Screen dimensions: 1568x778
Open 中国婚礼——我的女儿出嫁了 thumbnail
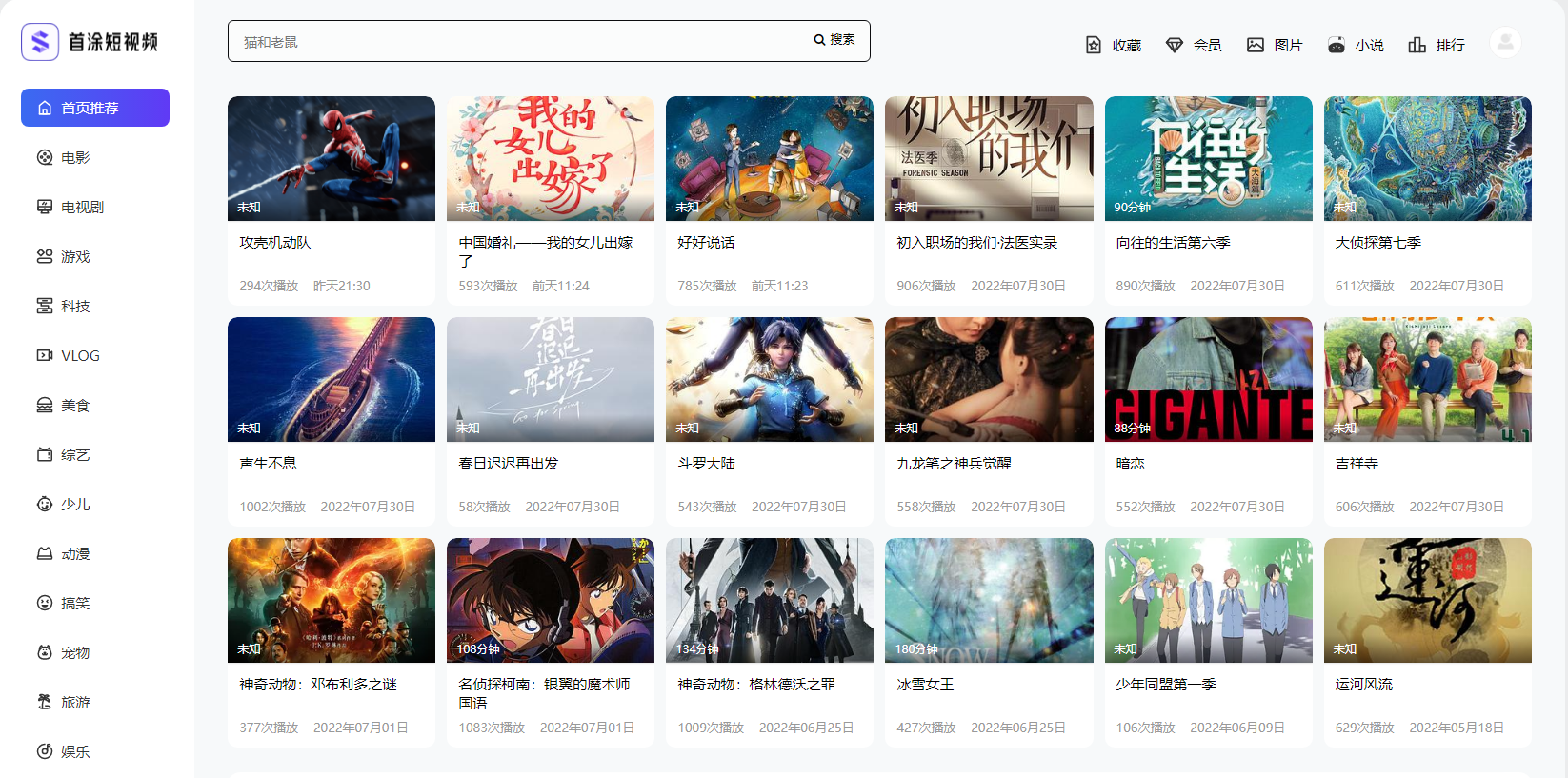[551, 158]
